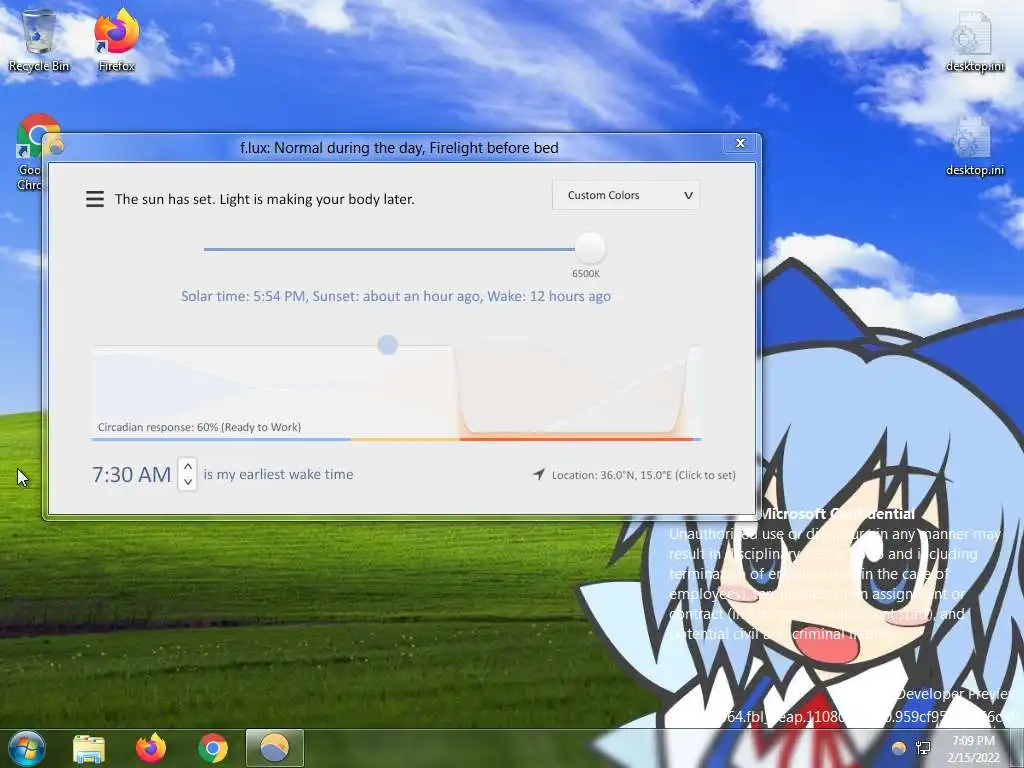Select the Firefox desktop shortcut
The height and width of the screenshot is (768, 1024).
click(x=117, y=40)
